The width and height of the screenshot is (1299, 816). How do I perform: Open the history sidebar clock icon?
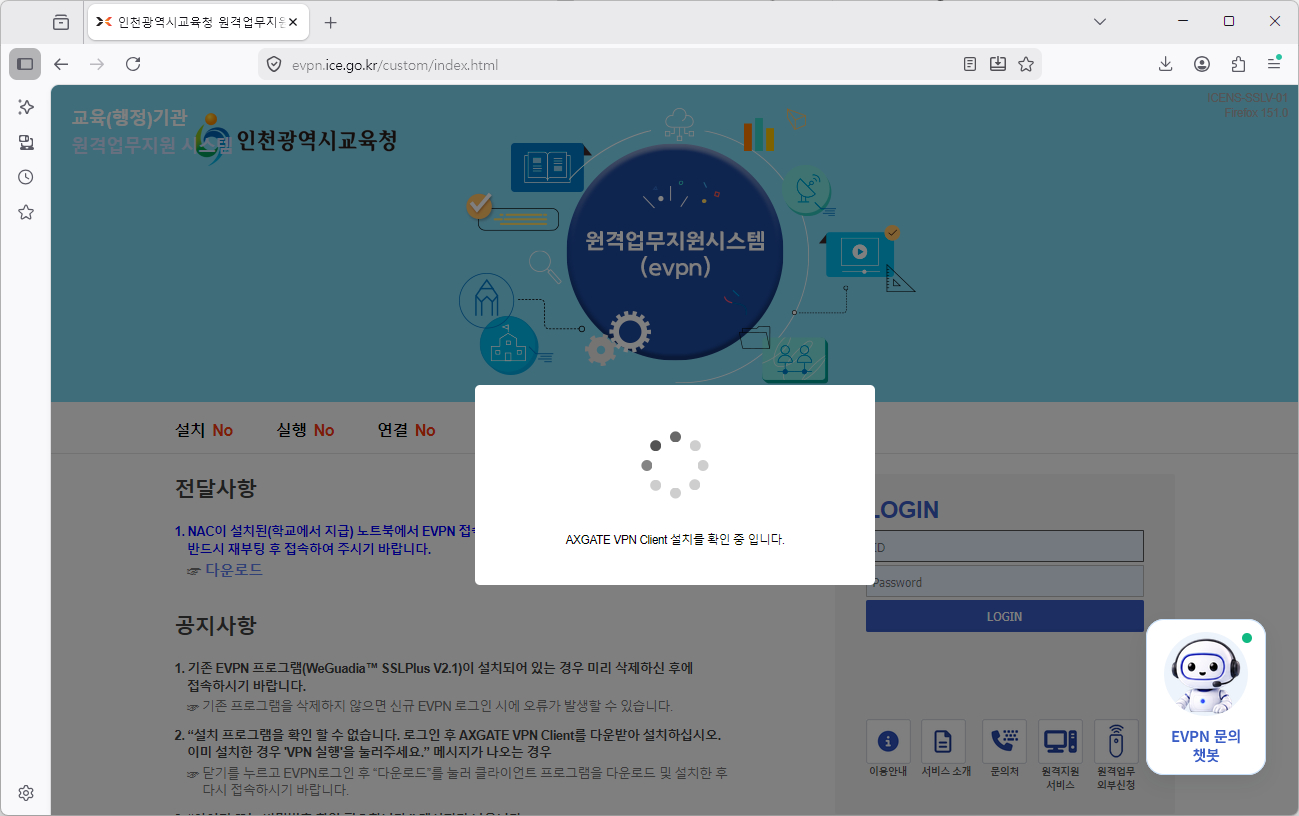26,177
